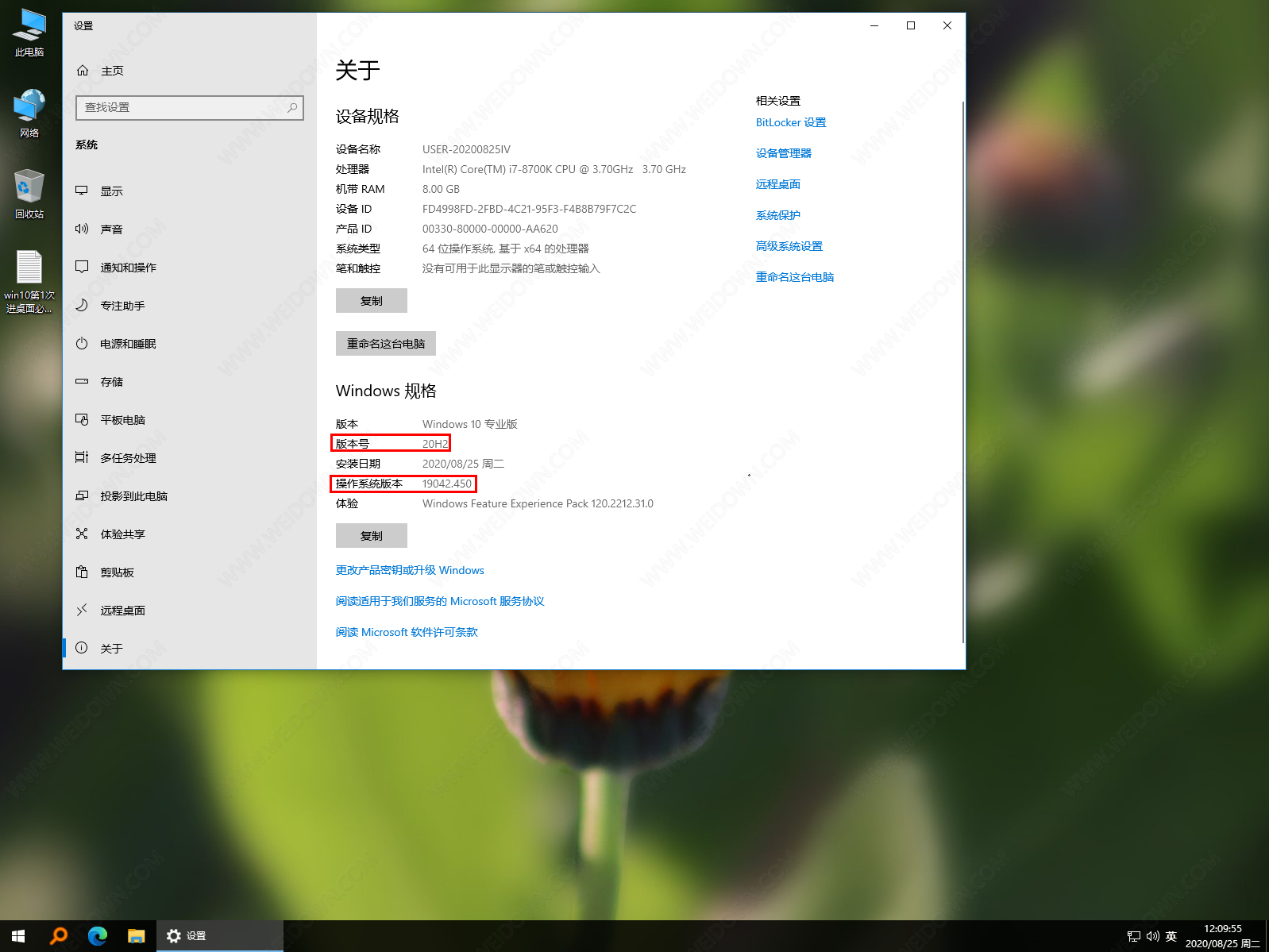Launch Microsoft Edge from taskbar

point(98,936)
